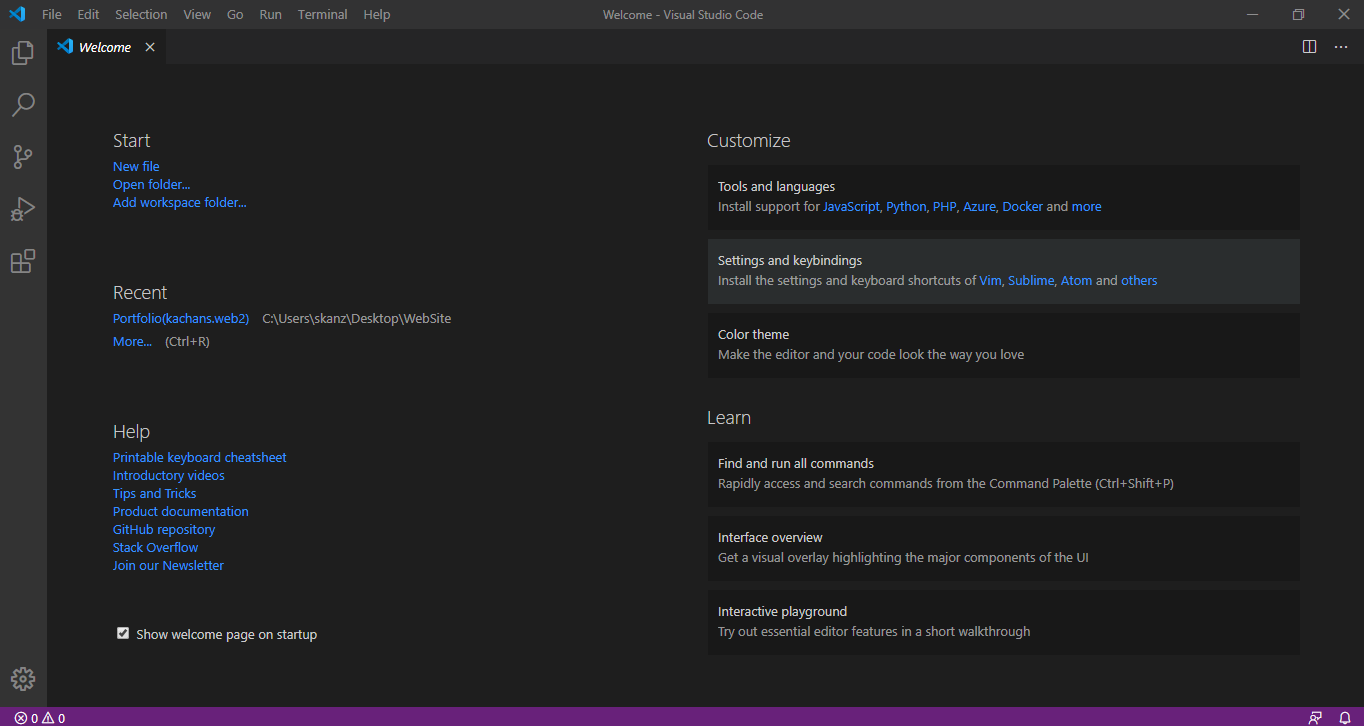1364x726 pixels.
Task: Uncheck Show welcome page on startup
Action: coord(123,633)
